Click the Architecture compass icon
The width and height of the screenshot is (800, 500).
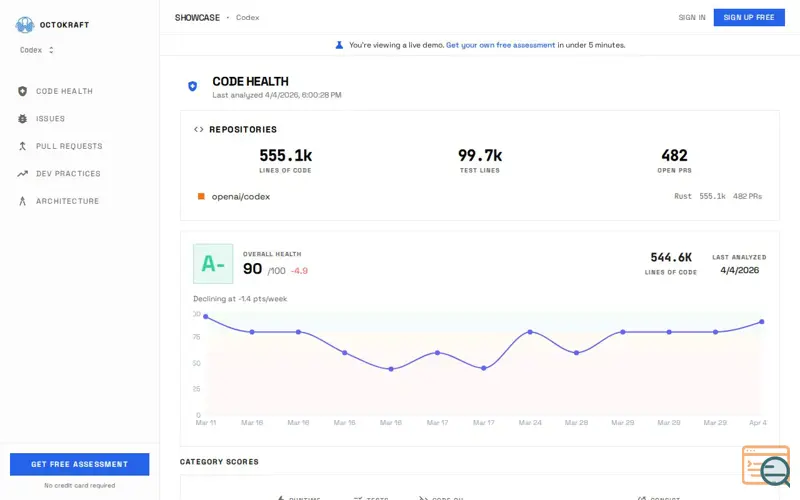[x=22, y=202]
